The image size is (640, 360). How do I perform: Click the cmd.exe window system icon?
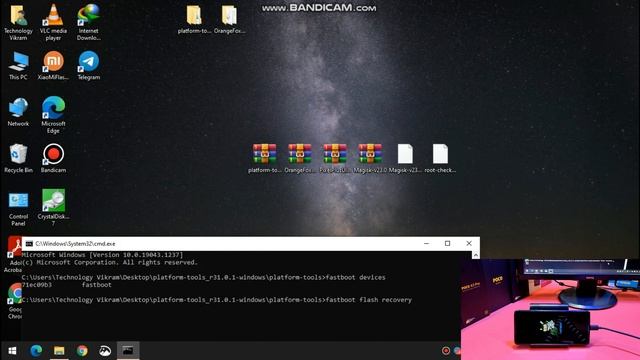29,244
